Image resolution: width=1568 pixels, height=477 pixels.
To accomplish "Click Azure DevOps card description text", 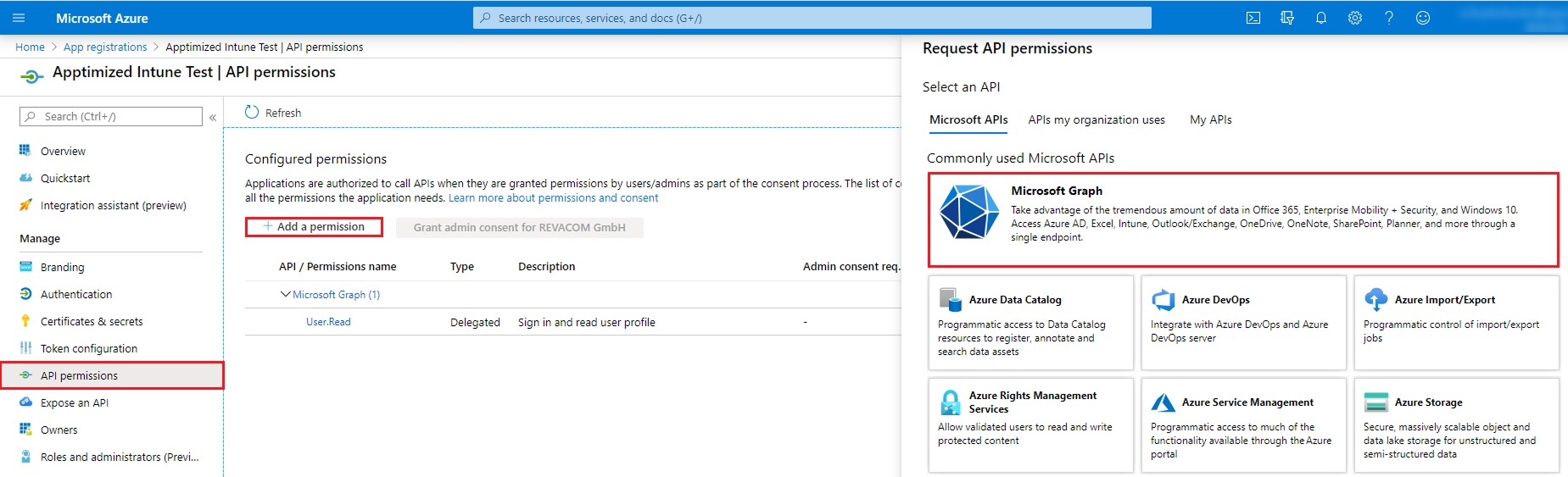I will tap(1239, 331).
